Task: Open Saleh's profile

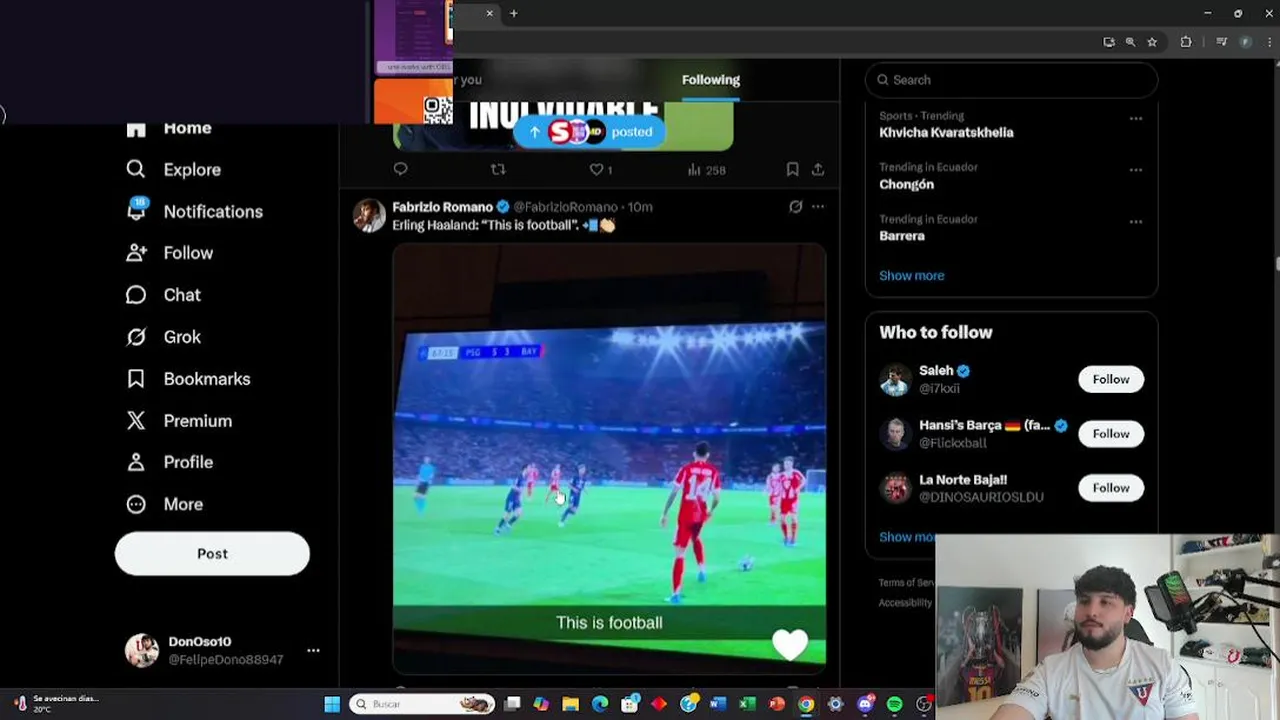Action: pyautogui.click(x=936, y=370)
